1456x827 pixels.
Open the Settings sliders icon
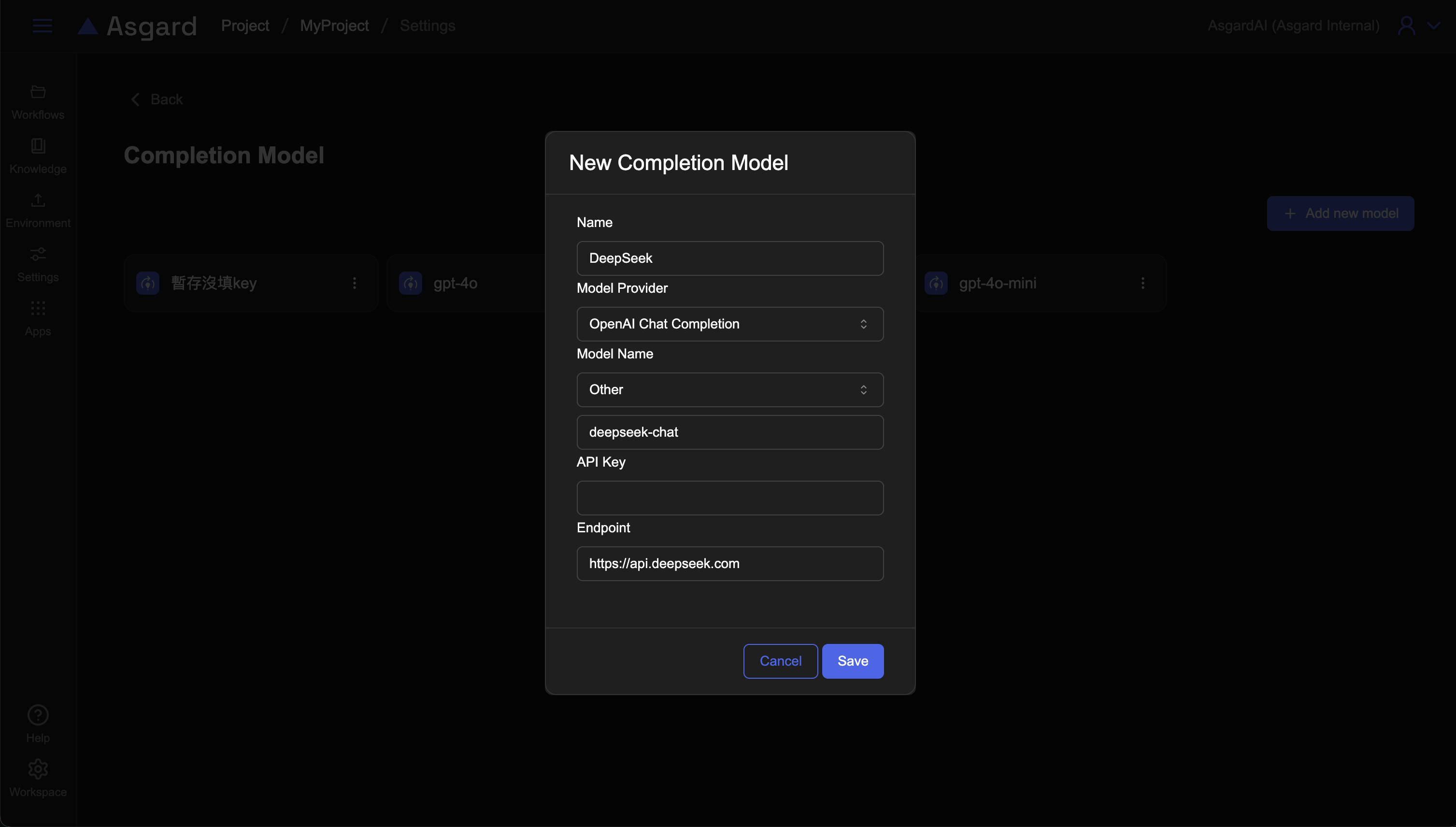[38, 254]
